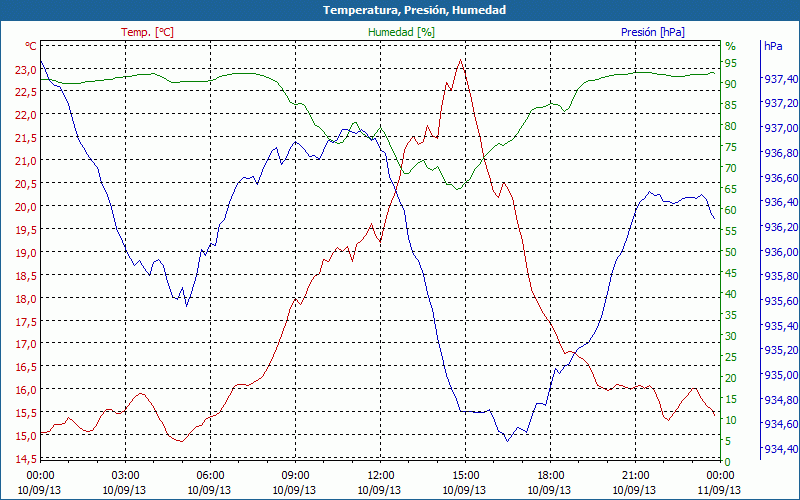Image resolution: width=800 pixels, height=500 pixels.
Task: Click the '15,5' temperature axis value
Action: 27,412
